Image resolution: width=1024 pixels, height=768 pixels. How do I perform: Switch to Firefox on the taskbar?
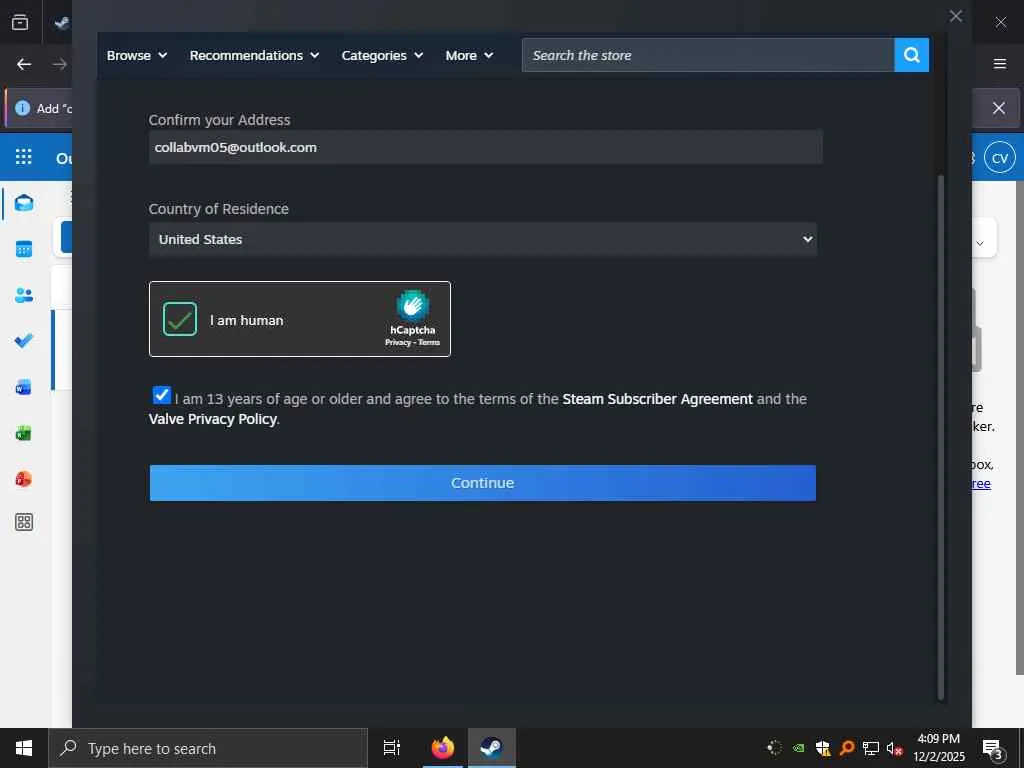pyautogui.click(x=442, y=748)
